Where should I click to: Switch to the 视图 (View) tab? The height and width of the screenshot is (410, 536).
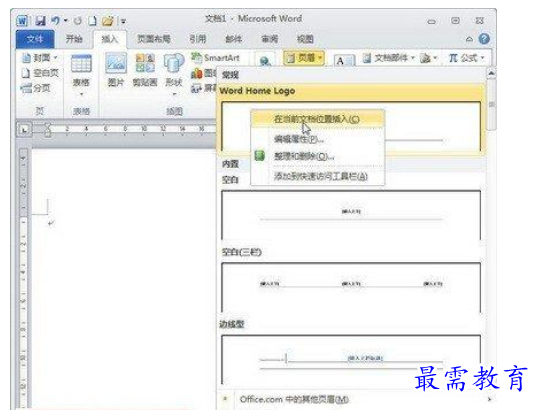tap(305, 39)
